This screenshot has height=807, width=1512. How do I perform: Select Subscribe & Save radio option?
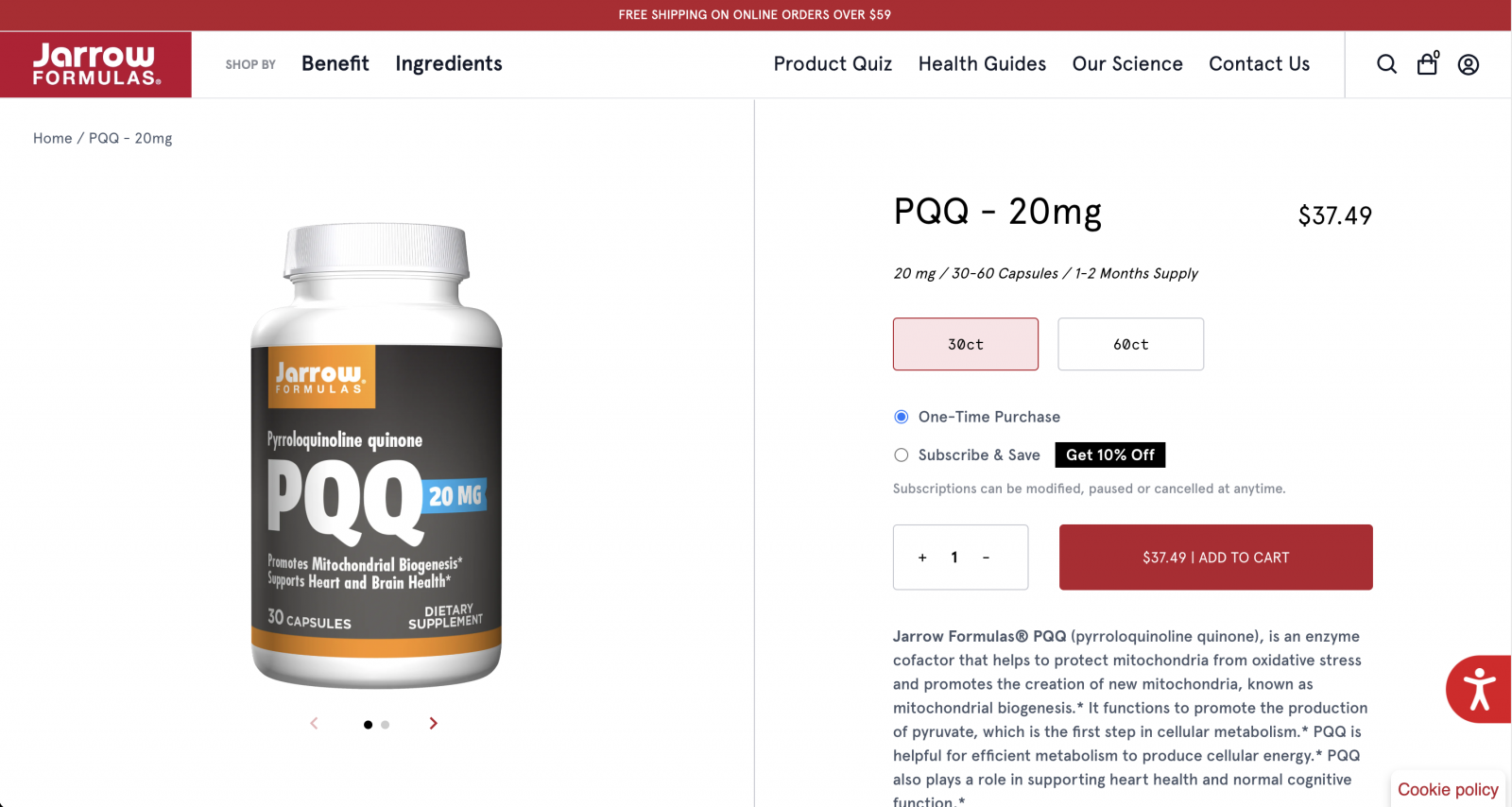[x=902, y=455]
